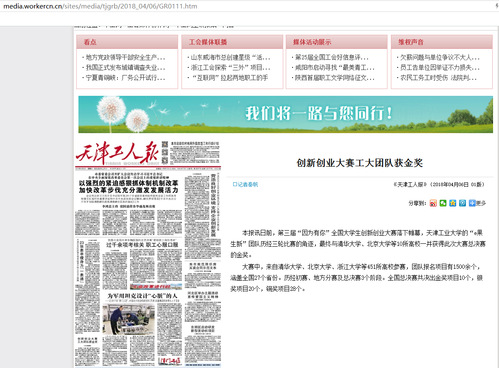Image resolution: width=499 pixels, height=368 pixels.
Task: Share to QQ Zone star icon
Action: (x=452, y=203)
